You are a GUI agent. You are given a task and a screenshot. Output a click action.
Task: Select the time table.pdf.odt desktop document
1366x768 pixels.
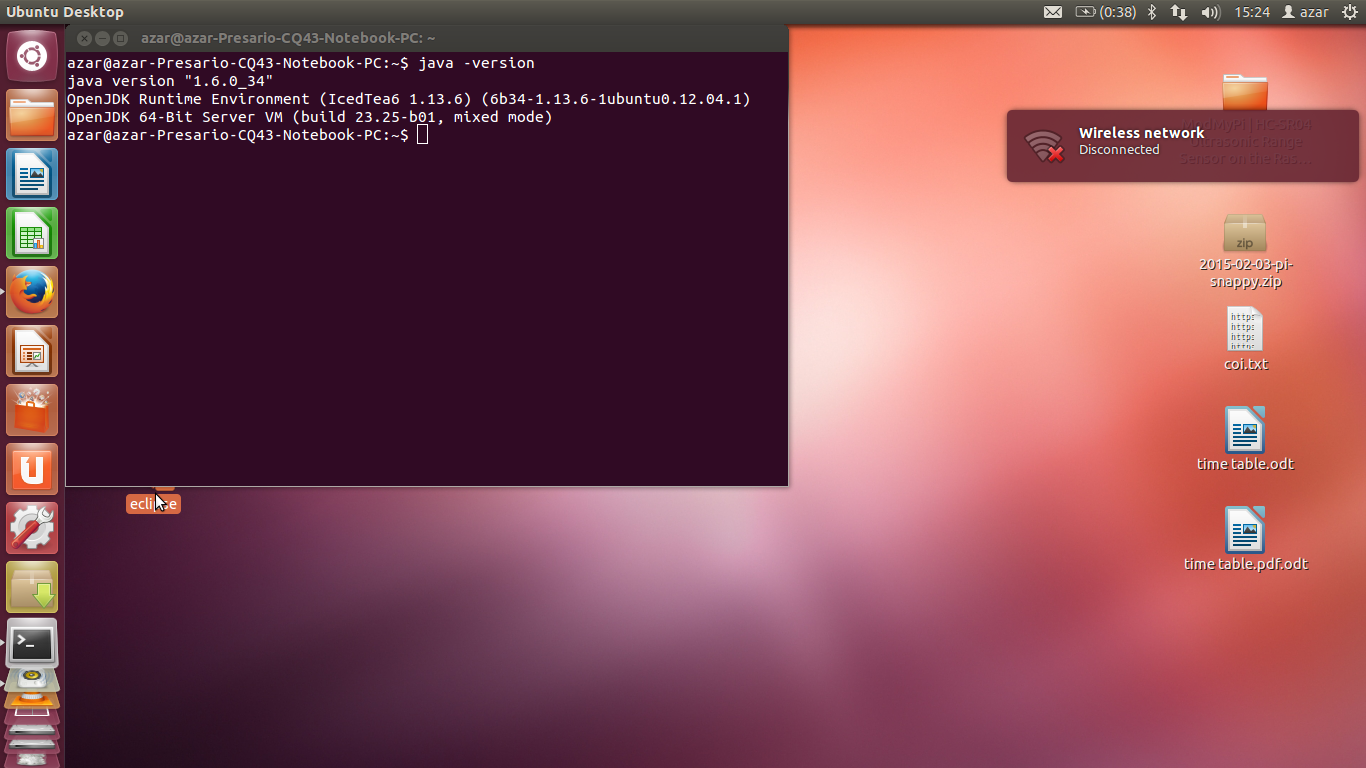[1245, 538]
